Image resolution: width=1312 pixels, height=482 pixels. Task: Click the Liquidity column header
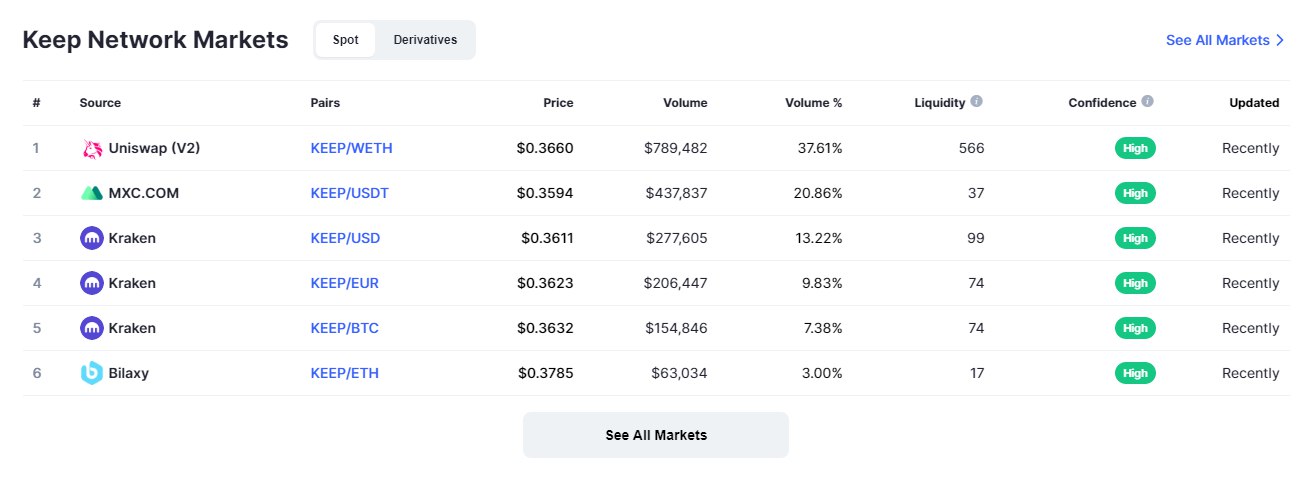point(940,102)
